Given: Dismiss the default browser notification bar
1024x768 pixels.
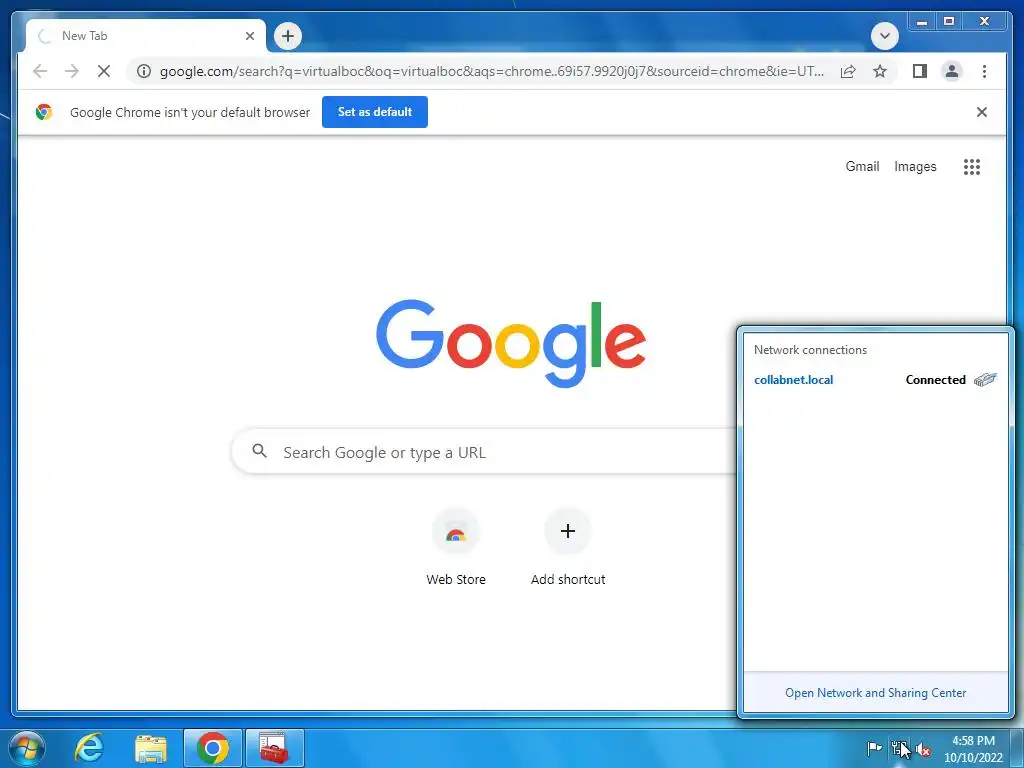Looking at the screenshot, I should point(981,112).
